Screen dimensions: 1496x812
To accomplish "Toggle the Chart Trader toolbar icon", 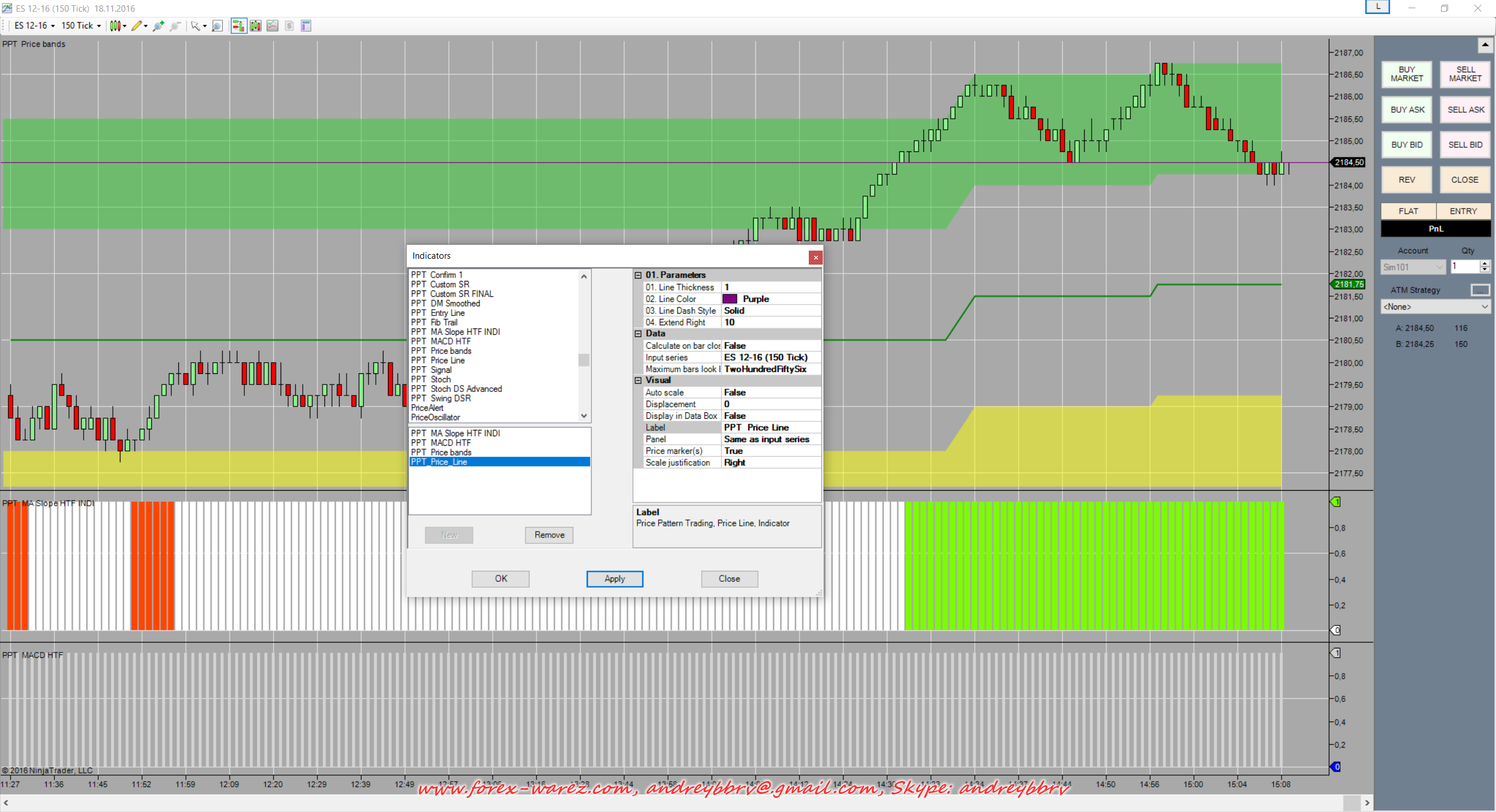I will [x=238, y=26].
